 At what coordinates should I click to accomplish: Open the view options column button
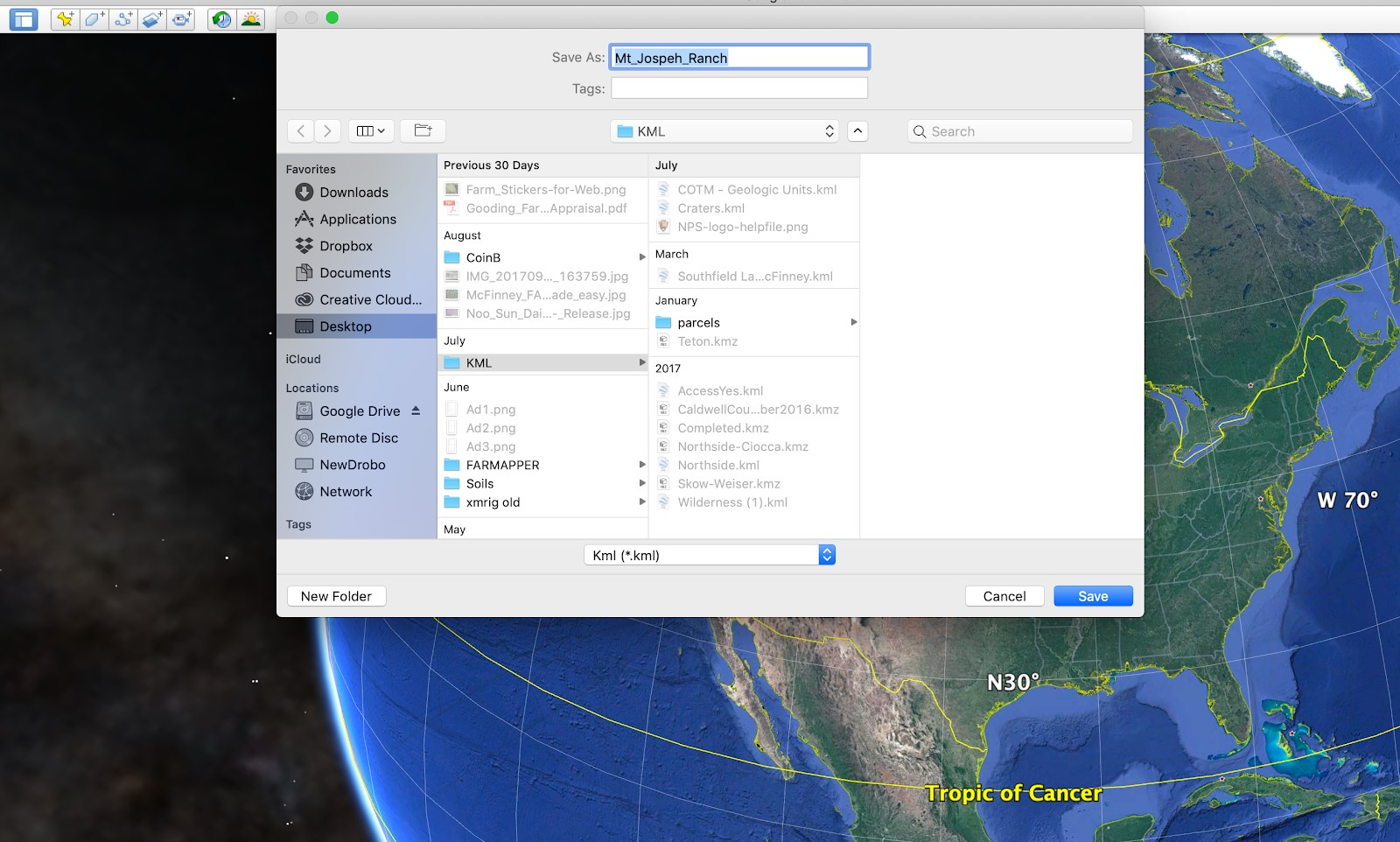[x=371, y=131]
